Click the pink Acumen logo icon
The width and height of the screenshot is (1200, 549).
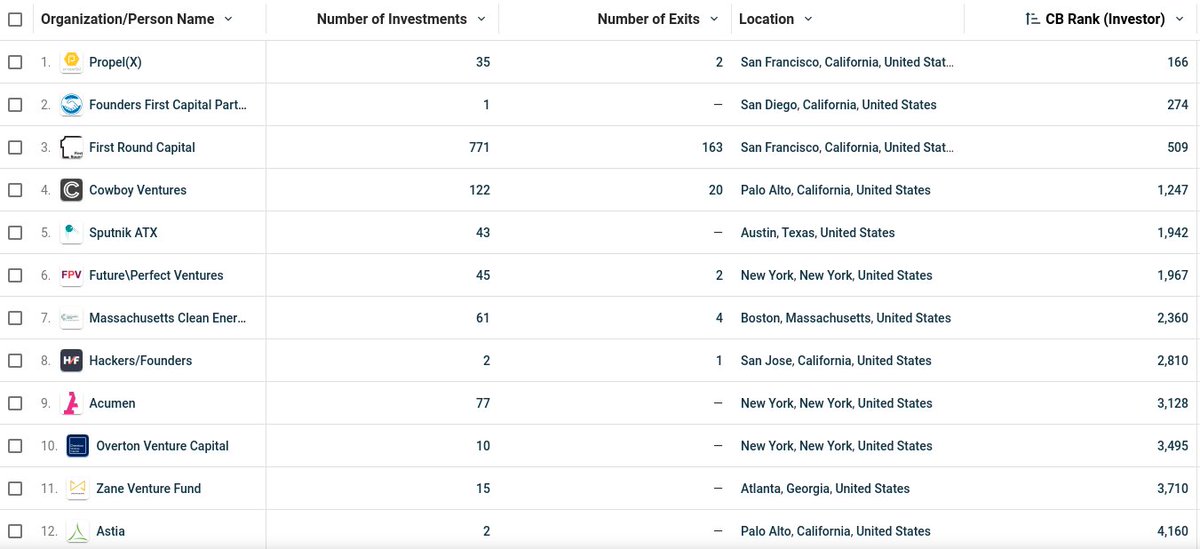(x=71, y=403)
